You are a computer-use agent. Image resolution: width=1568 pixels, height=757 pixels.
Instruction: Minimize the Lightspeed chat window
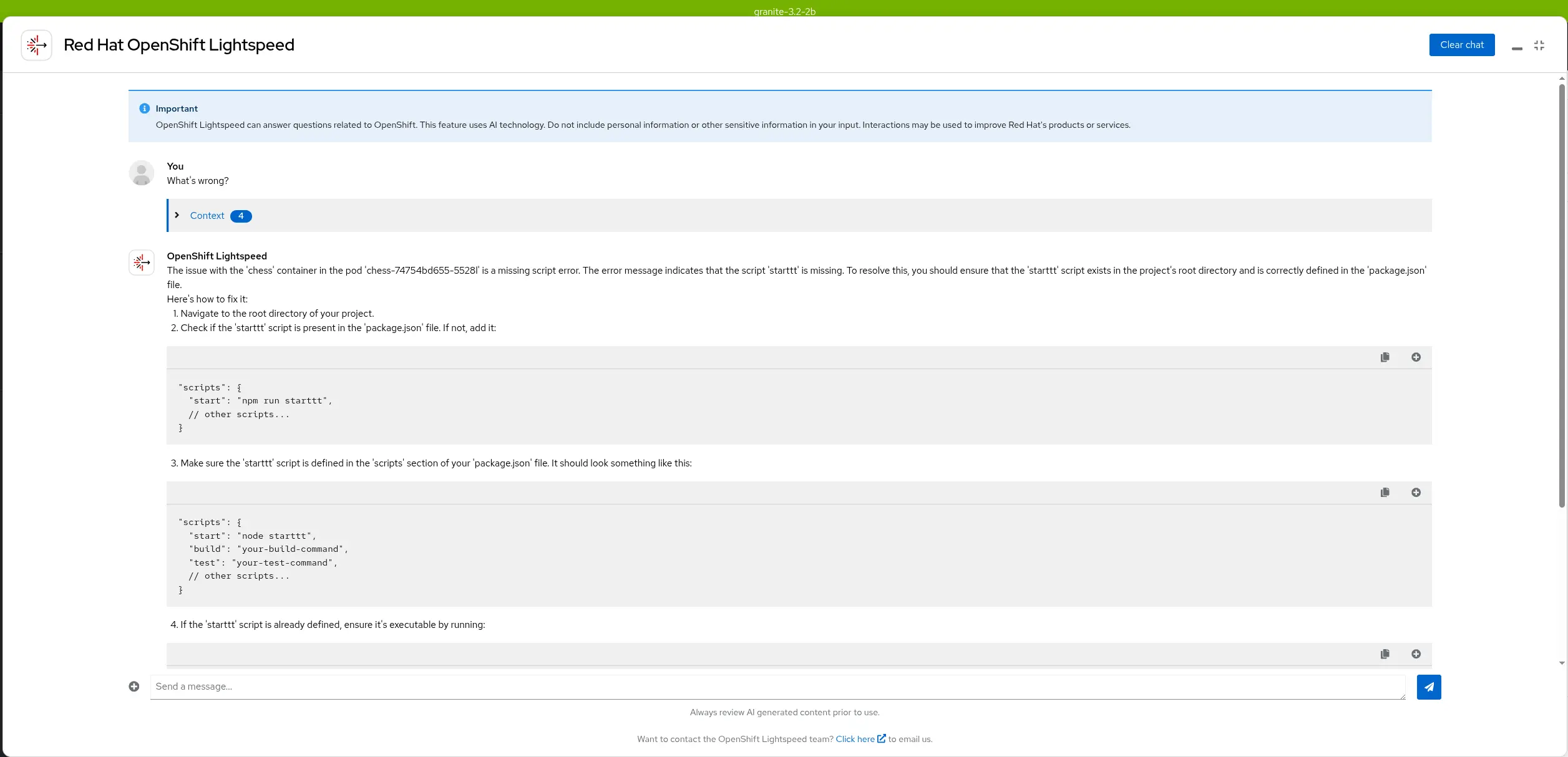pyautogui.click(x=1517, y=48)
